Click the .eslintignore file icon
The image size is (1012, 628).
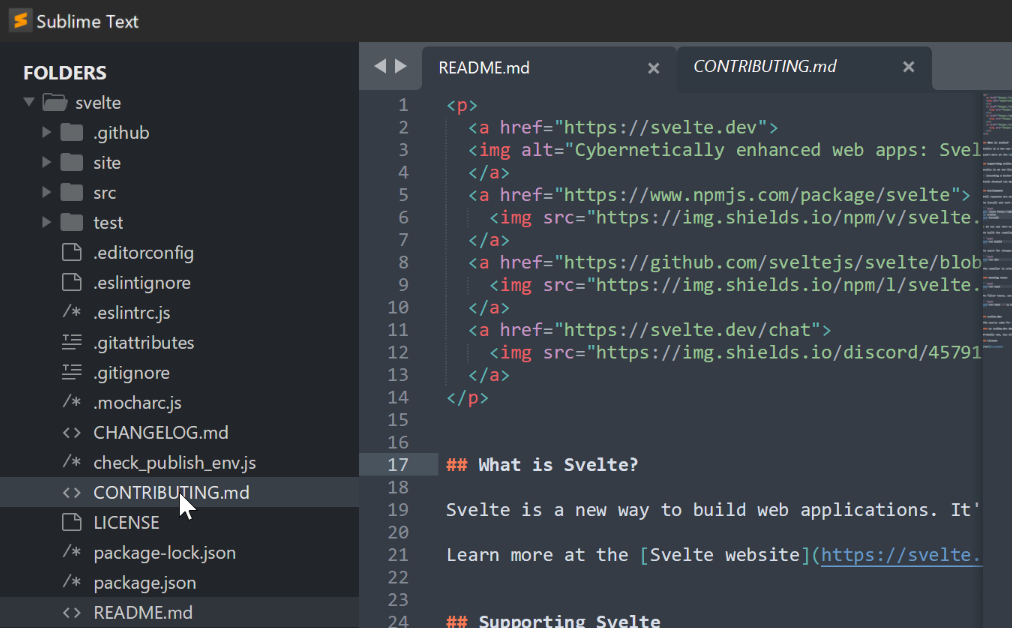pos(72,282)
